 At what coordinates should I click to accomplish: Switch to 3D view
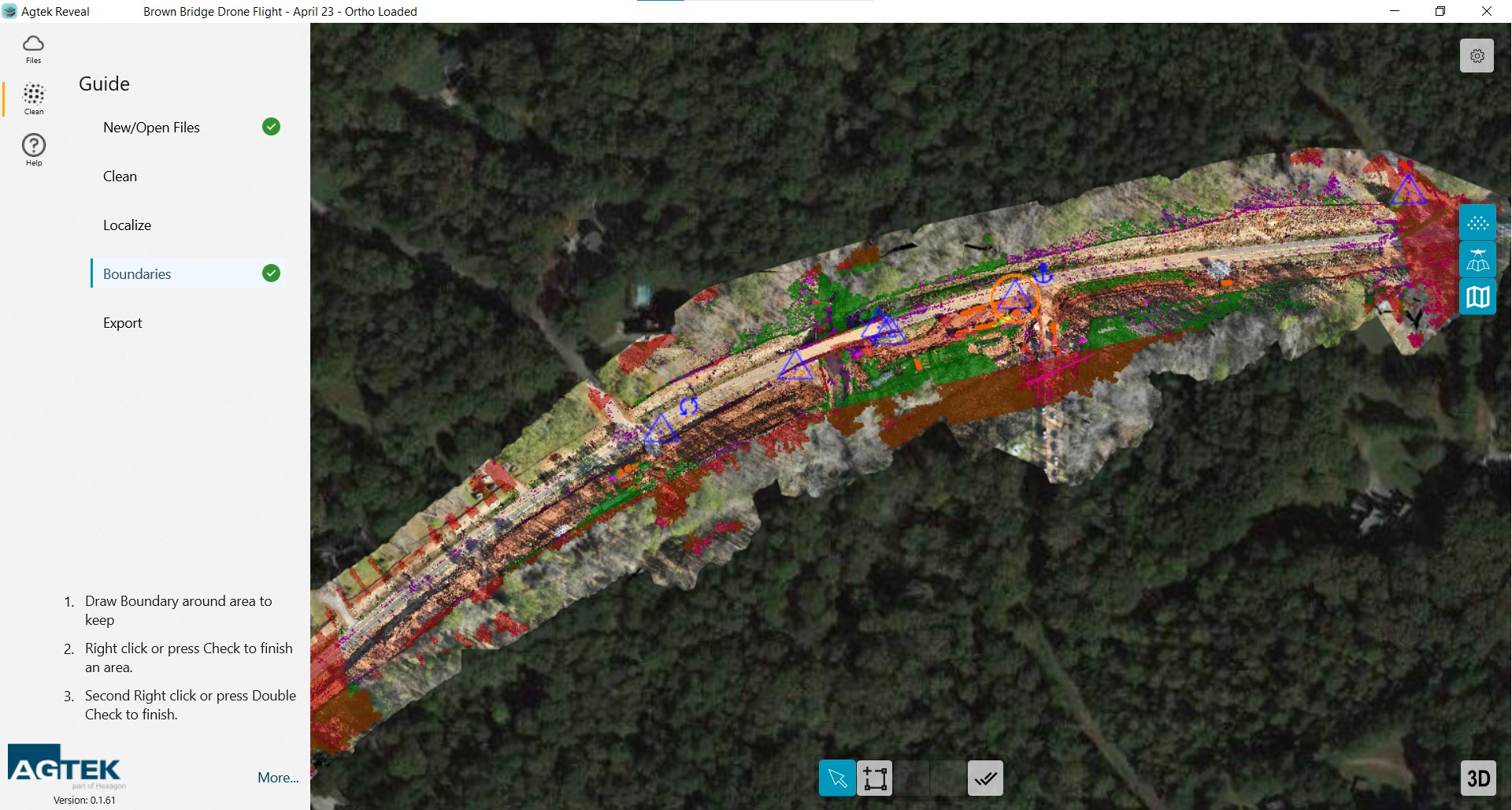[x=1477, y=778]
